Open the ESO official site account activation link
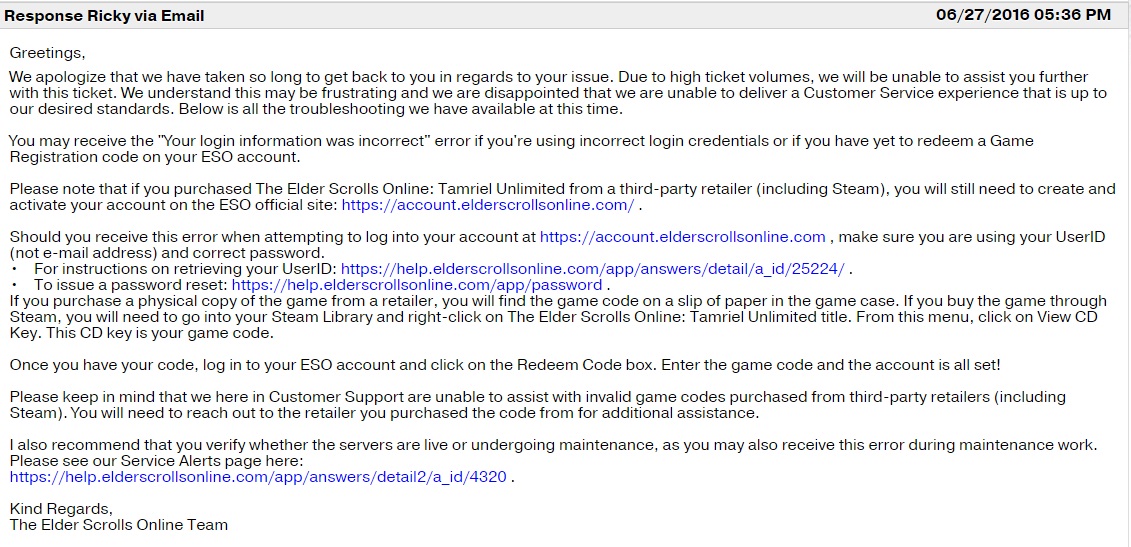1131x547 pixels. [x=488, y=205]
